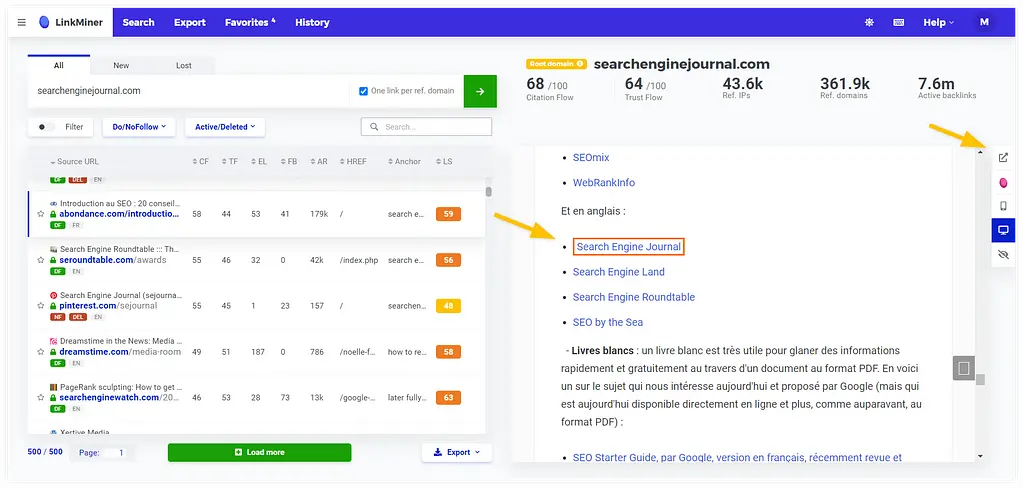The image size is (1023, 488).
Task: Switch preview to desktop view
Action: [1003, 230]
